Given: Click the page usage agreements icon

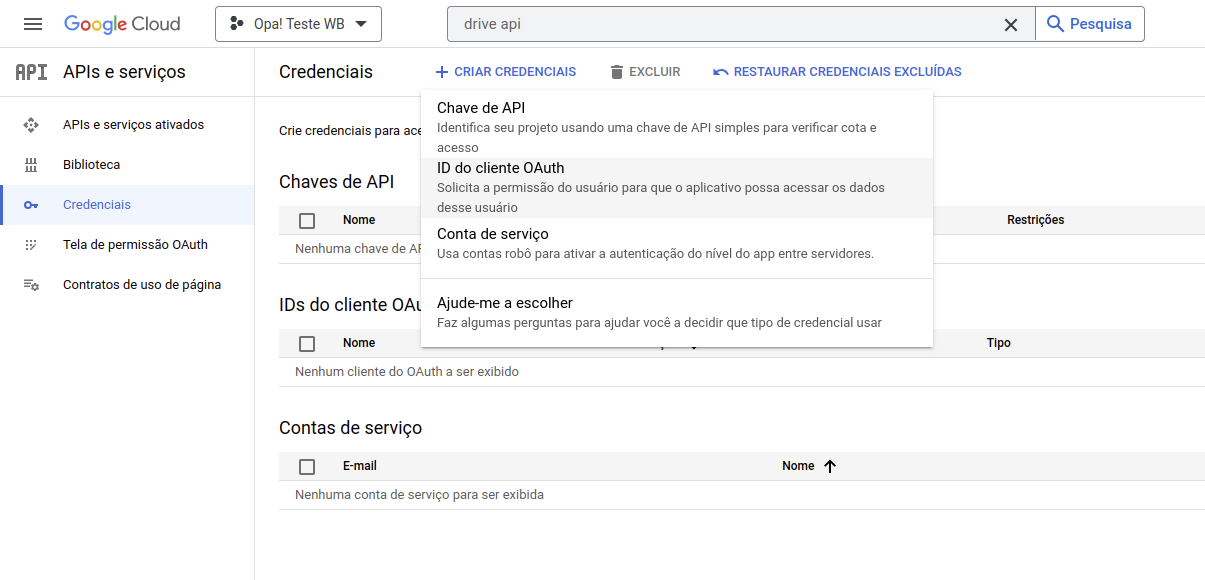Looking at the screenshot, I should click(31, 285).
